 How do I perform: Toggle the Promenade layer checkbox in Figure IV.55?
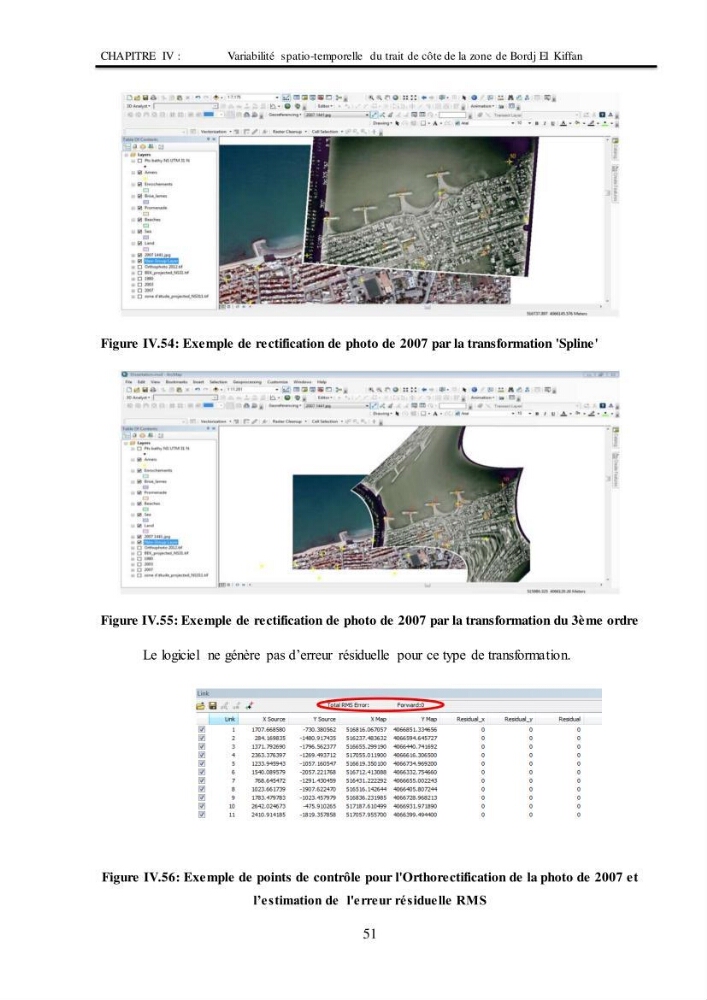(x=140, y=492)
